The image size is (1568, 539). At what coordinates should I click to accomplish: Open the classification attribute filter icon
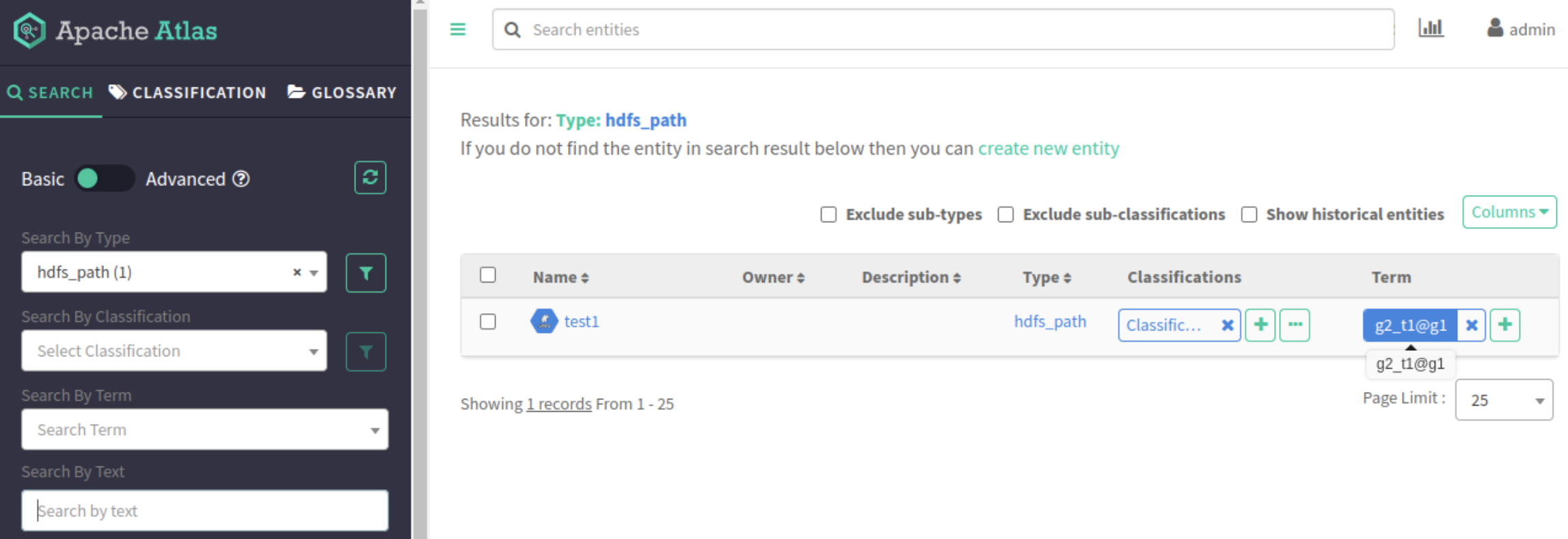pyautogui.click(x=366, y=352)
